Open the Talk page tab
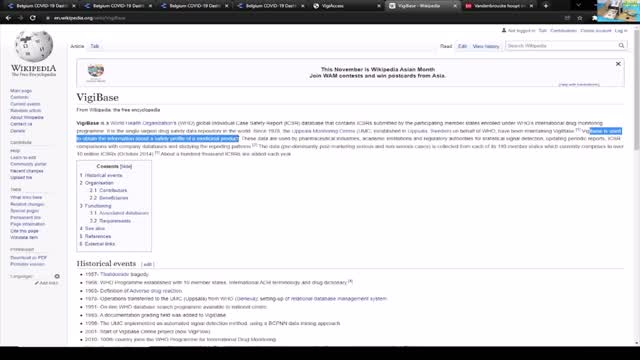This screenshot has width=640, height=360. click(x=95, y=46)
